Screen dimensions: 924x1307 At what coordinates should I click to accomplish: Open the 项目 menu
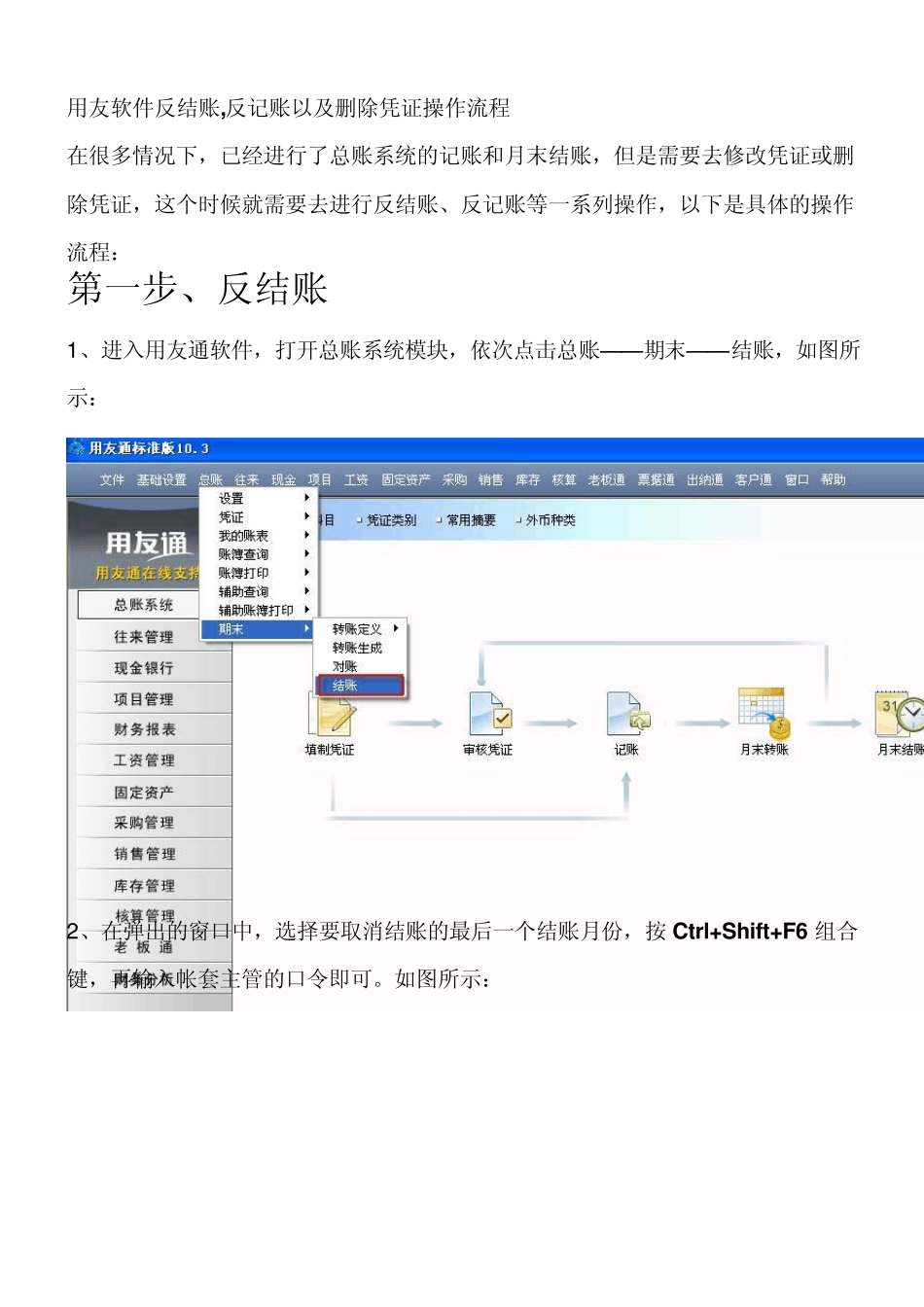pos(320,480)
